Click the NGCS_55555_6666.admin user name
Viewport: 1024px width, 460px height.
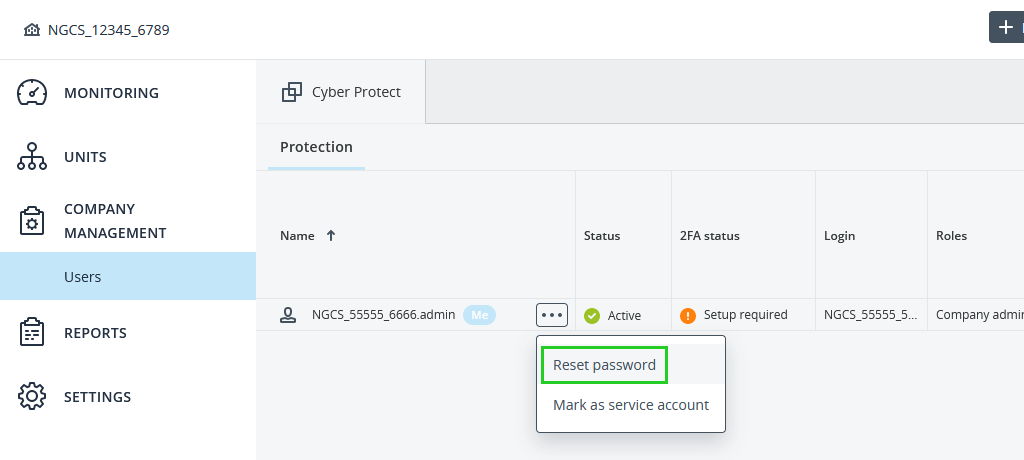[383, 315]
